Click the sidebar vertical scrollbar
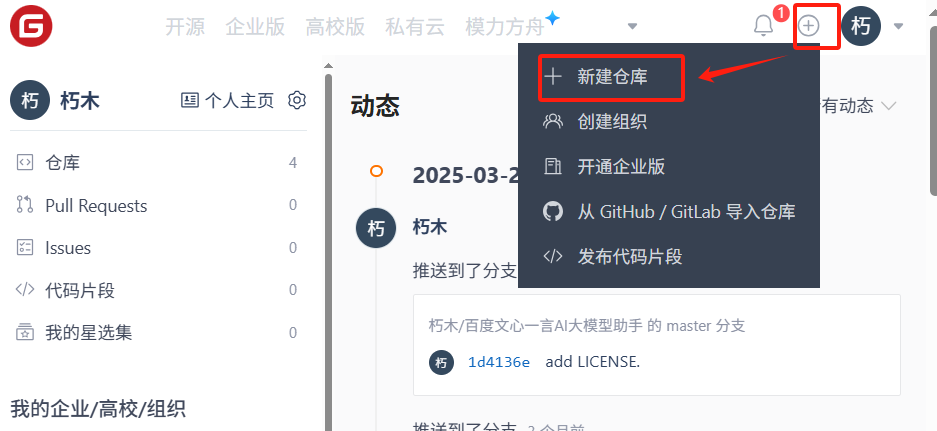This screenshot has height=431, width=937. point(328,251)
